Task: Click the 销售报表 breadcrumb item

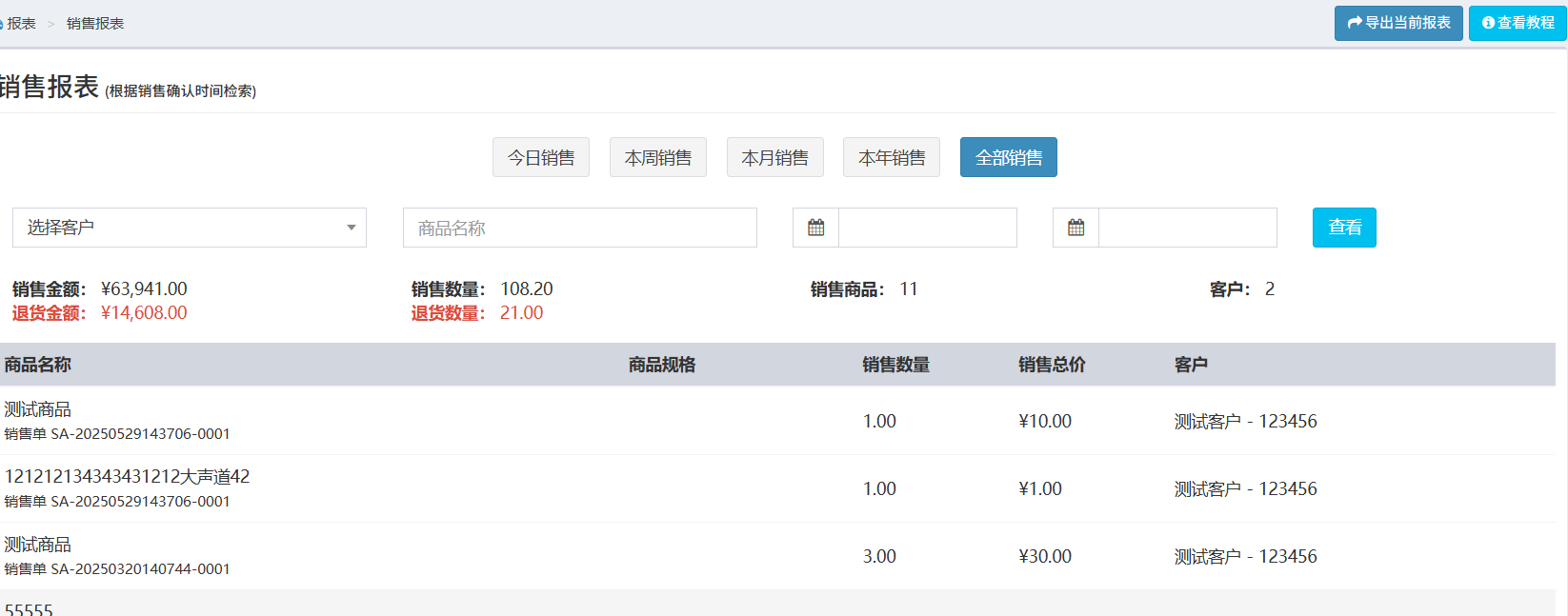Action: pyautogui.click(x=95, y=24)
